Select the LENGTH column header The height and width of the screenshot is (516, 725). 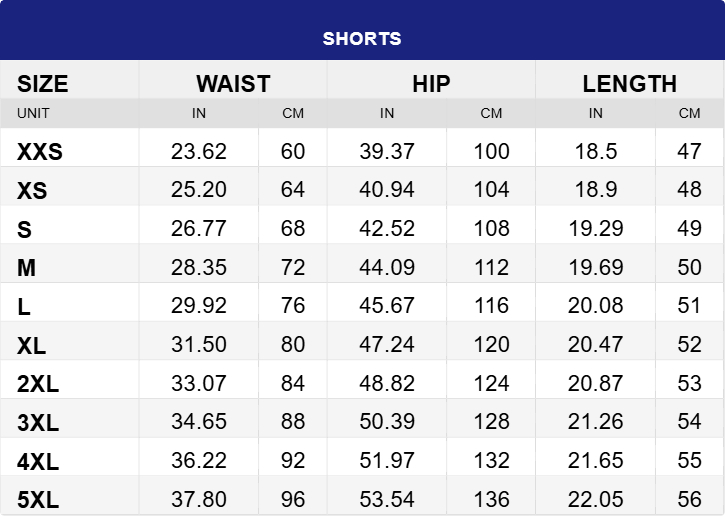point(629,83)
